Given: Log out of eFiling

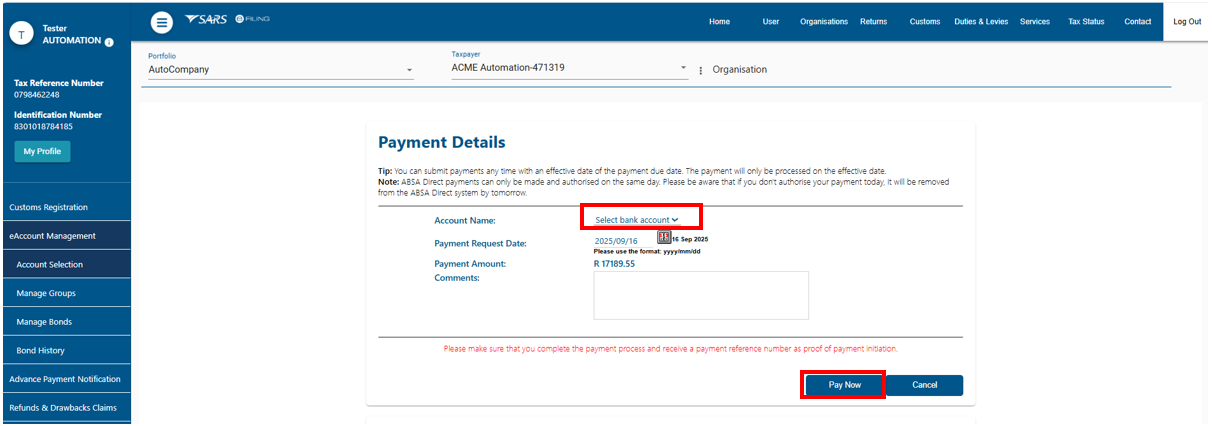Looking at the screenshot, I should (1187, 22).
